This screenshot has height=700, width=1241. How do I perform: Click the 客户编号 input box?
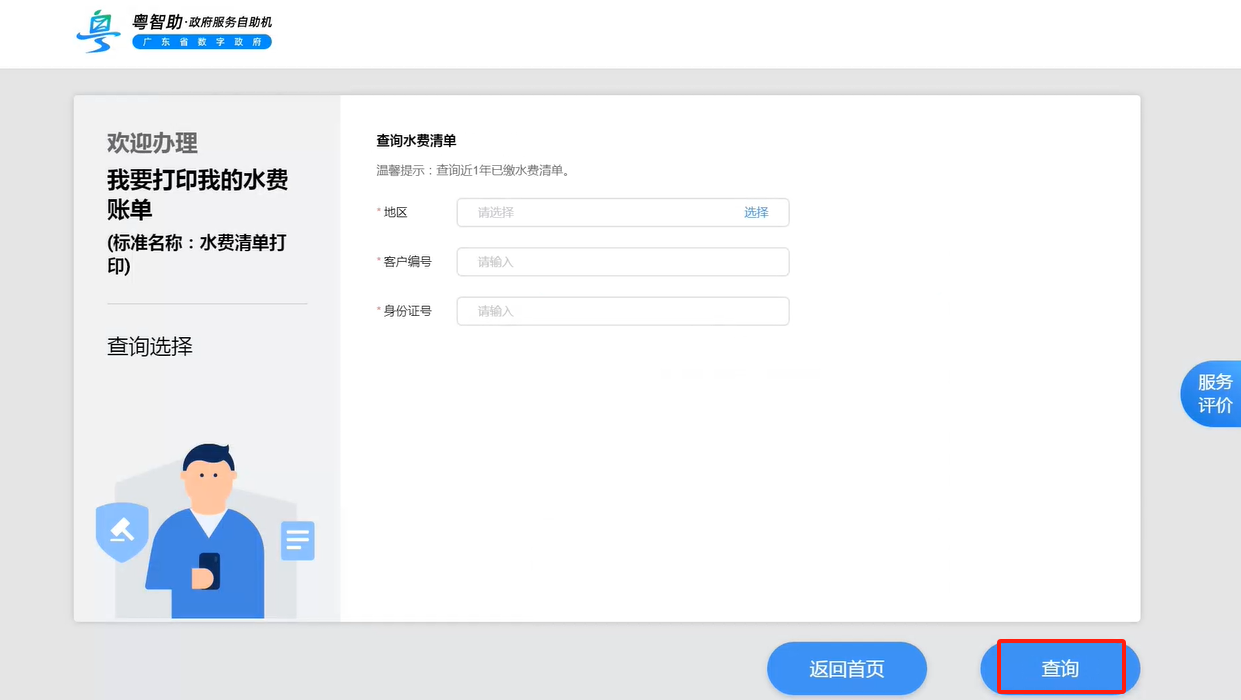point(622,261)
